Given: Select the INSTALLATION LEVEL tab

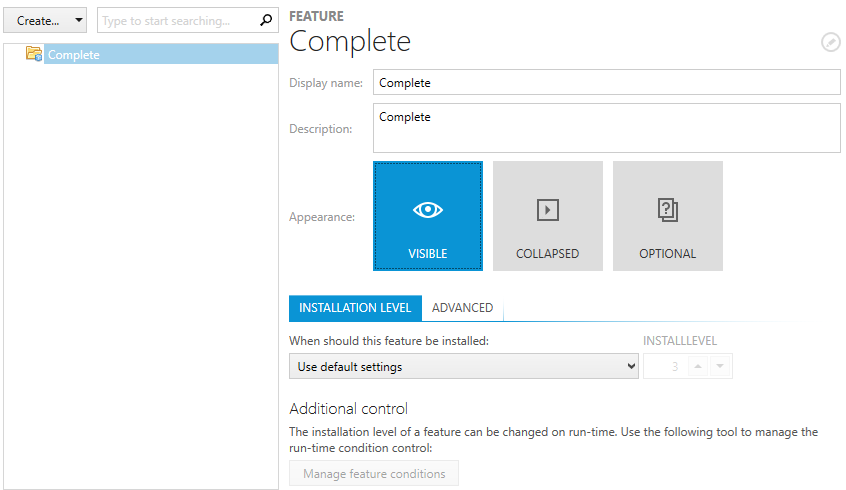Looking at the screenshot, I should pos(355,308).
